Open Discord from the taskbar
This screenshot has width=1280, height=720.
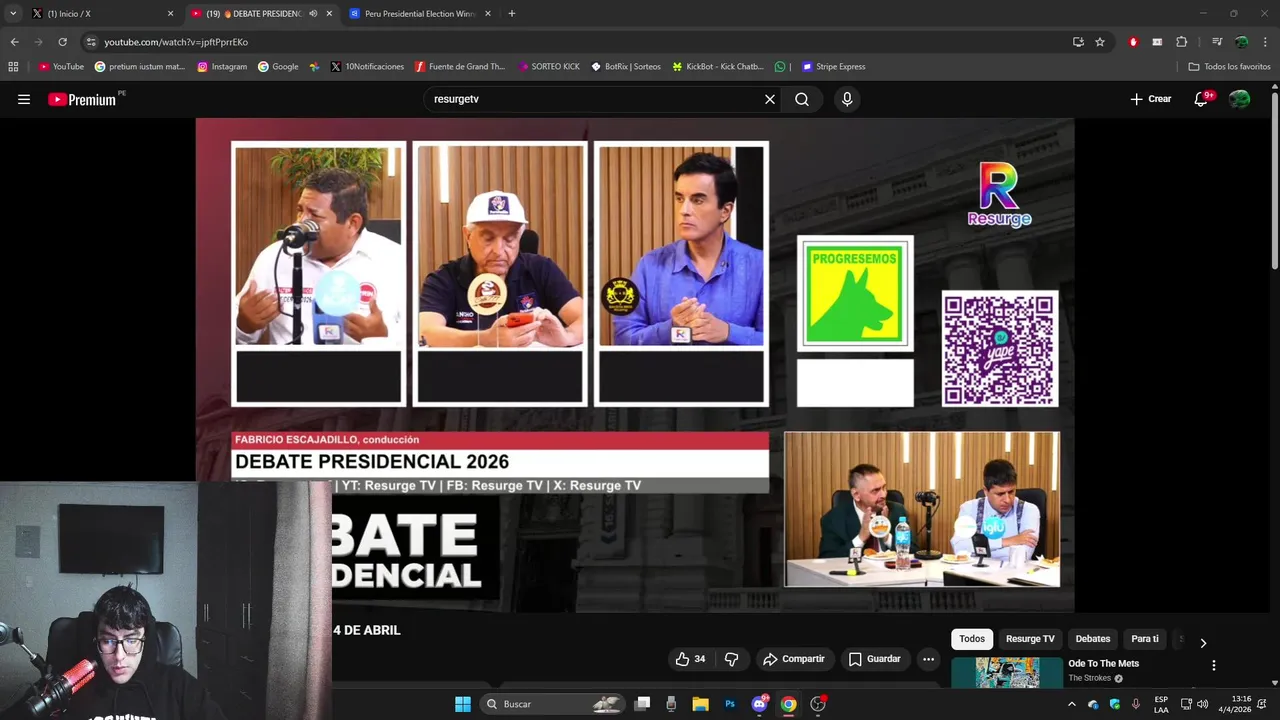(x=760, y=704)
